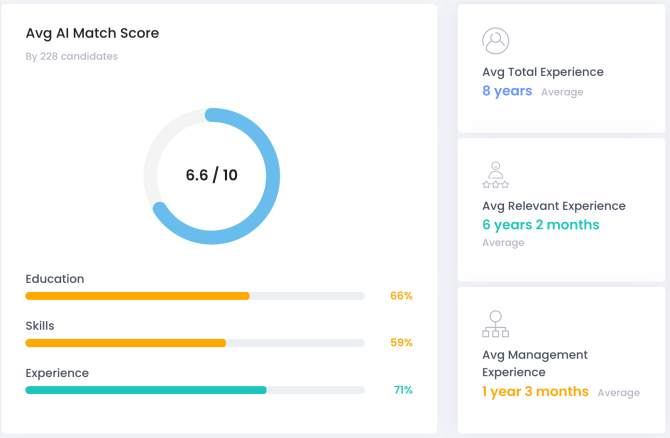Click the 71% Experience percentage
Screen dimensions: 670x438
click(403, 390)
